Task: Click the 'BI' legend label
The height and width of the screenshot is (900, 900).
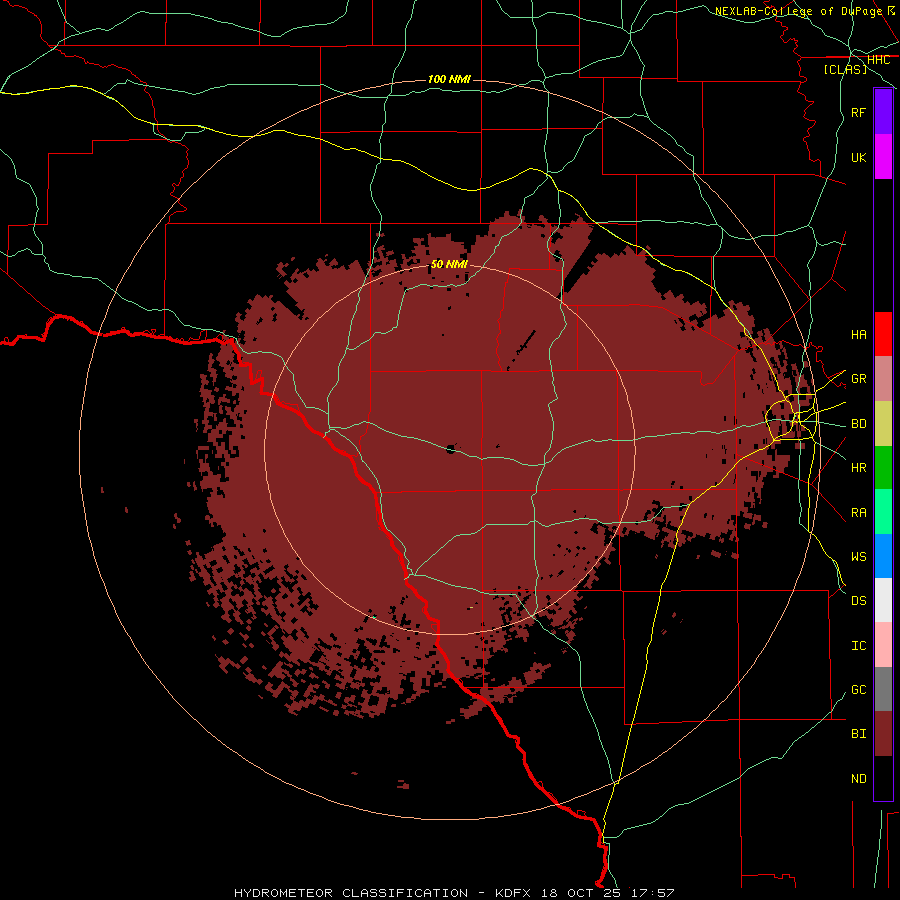Action: [858, 734]
